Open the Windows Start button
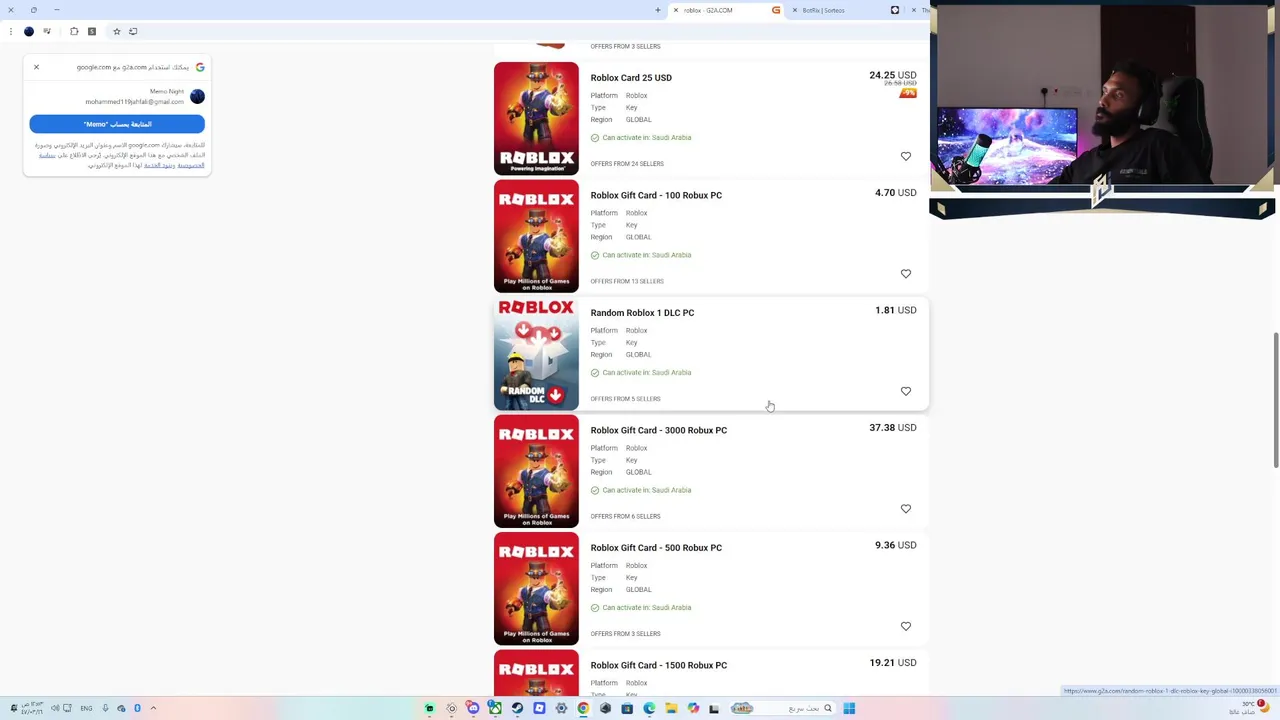Viewport: 1280px width, 720px height. click(x=849, y=708)
